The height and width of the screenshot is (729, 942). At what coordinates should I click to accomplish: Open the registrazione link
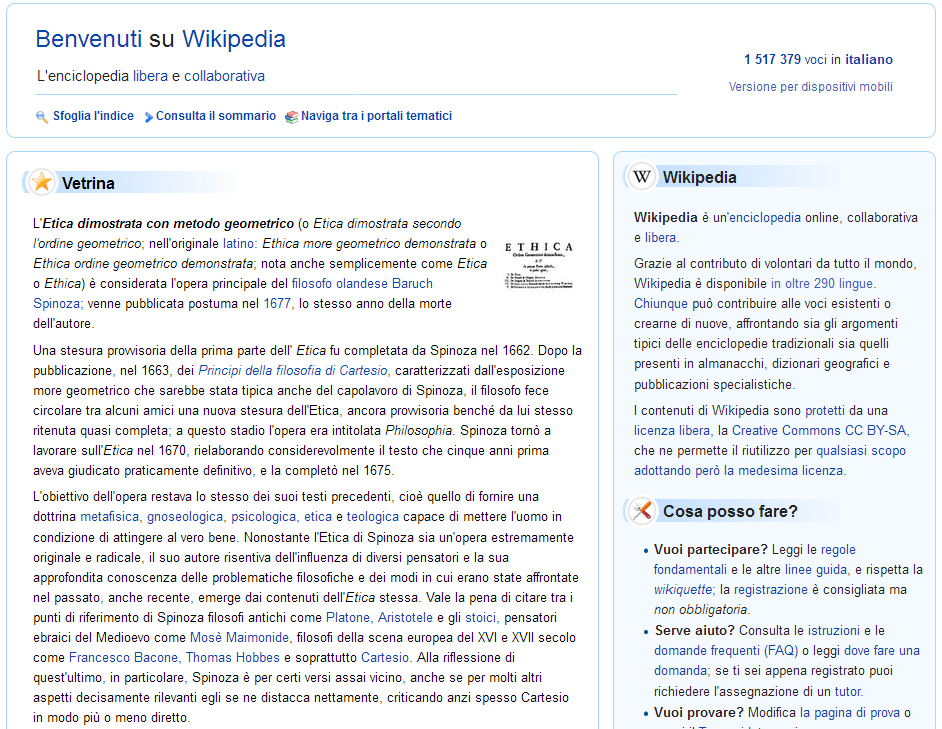[771, 590]
